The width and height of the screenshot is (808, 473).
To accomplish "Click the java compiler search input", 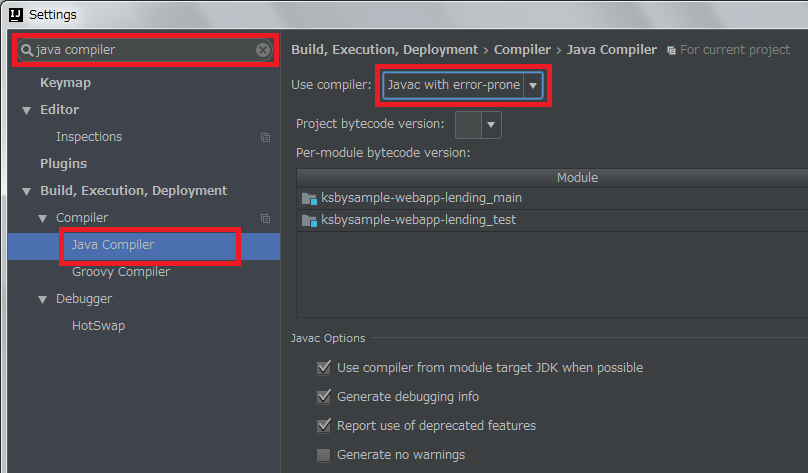I will click(144, 50).
